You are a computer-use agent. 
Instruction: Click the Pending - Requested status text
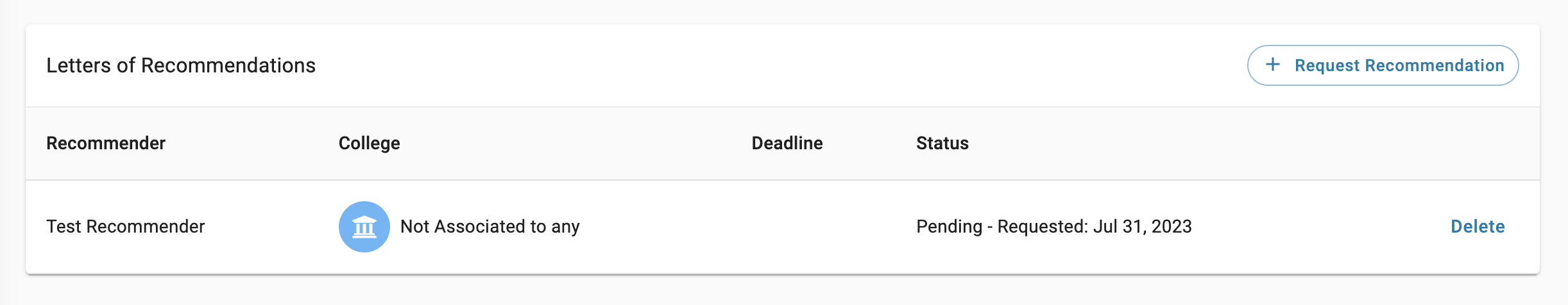click(1054, 226)
